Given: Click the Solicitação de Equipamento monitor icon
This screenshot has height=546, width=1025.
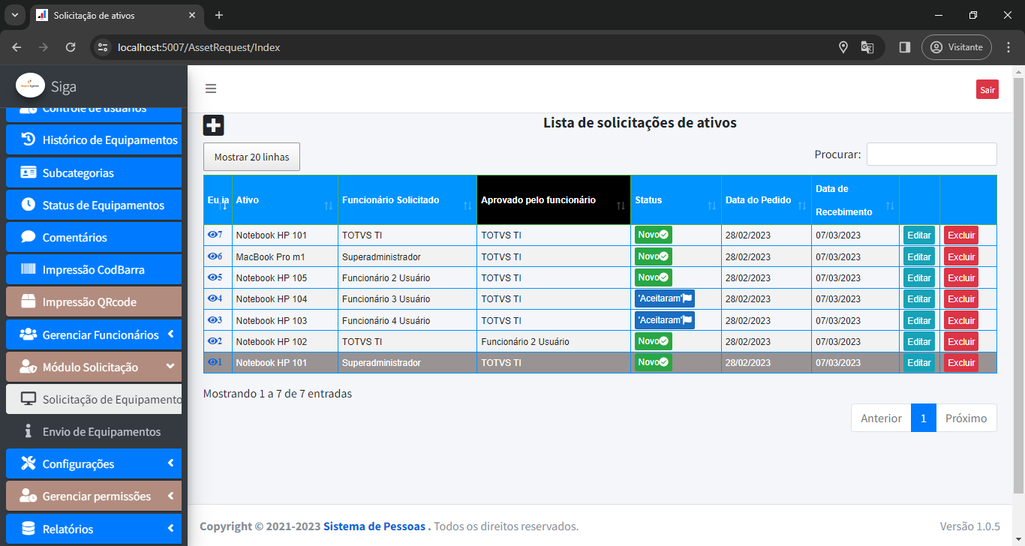Looking at the screenshot, I should coord(28,398).
